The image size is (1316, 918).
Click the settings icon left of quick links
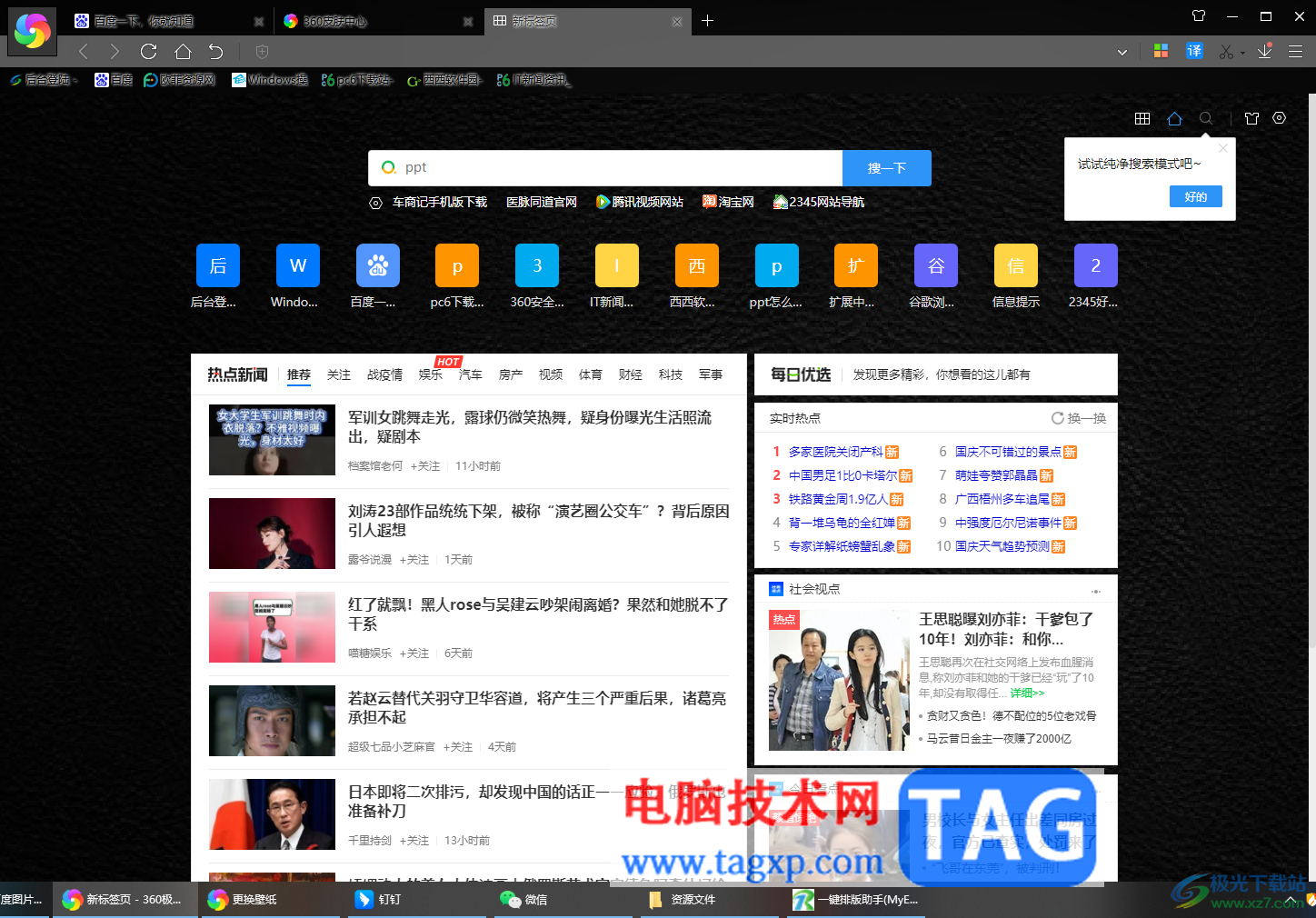pos(375,203)
